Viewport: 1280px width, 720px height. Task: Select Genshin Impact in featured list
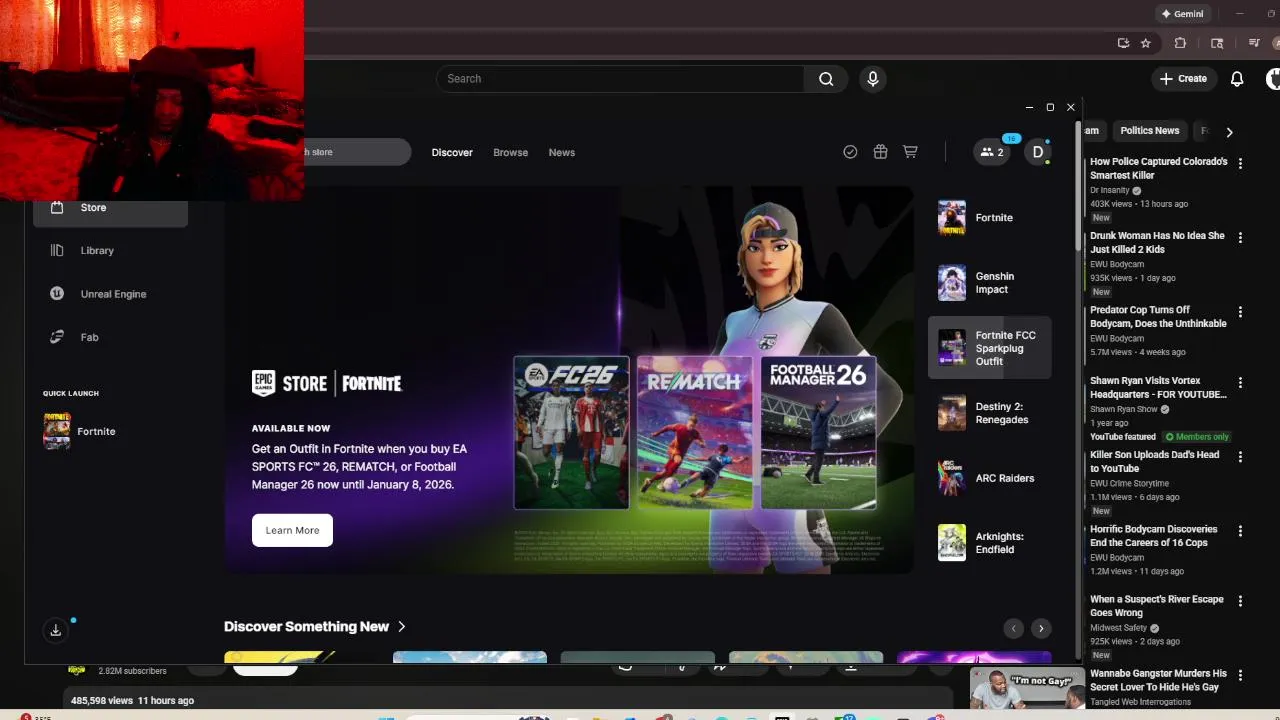[x=990, y=283]
